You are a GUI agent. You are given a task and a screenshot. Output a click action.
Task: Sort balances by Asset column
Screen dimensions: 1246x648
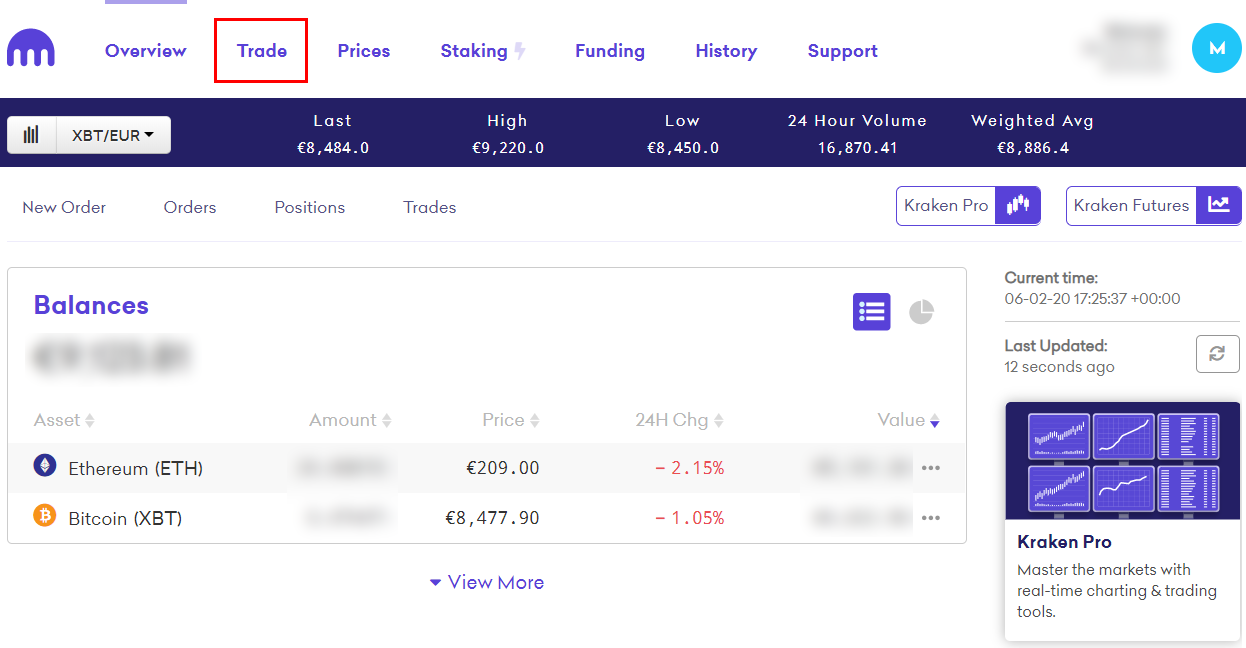point(64,420)
